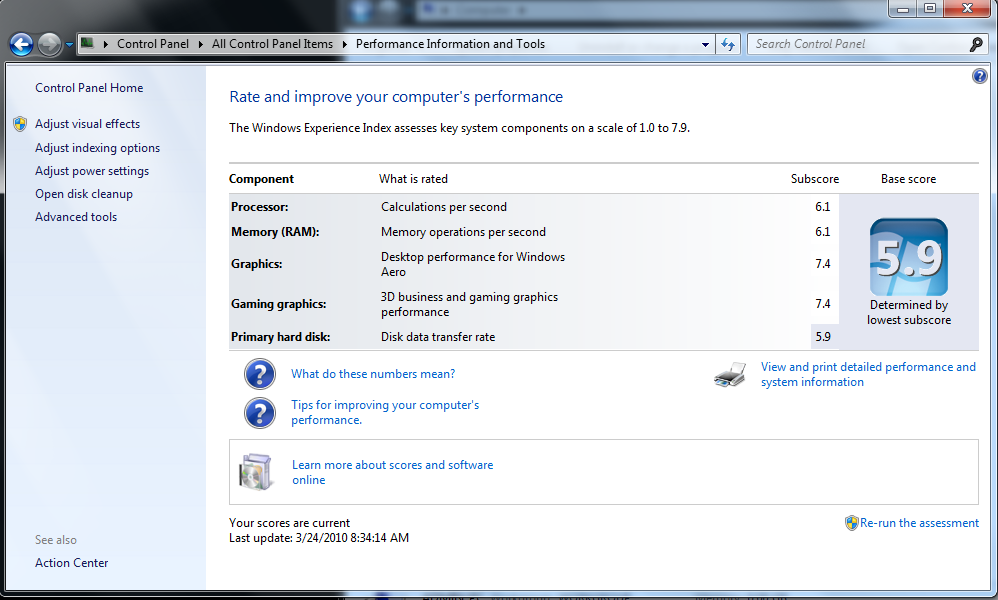Click the Memory (RAM): row label

tap(275, 232)
